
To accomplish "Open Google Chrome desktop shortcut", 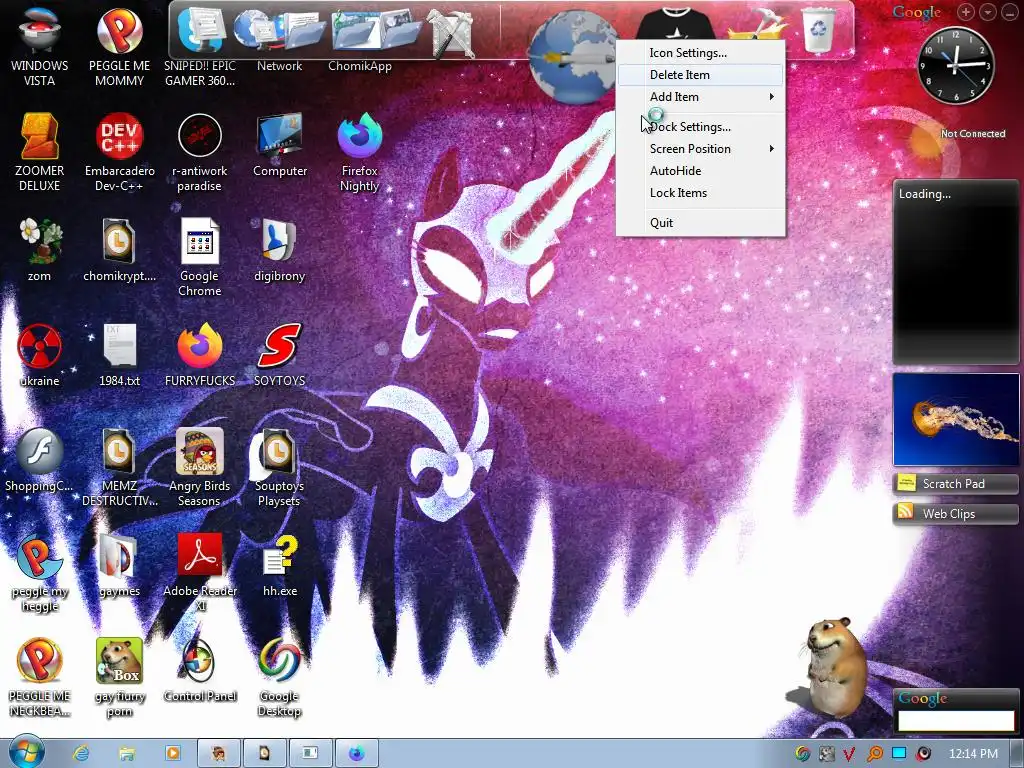I will tap(199, 257).
